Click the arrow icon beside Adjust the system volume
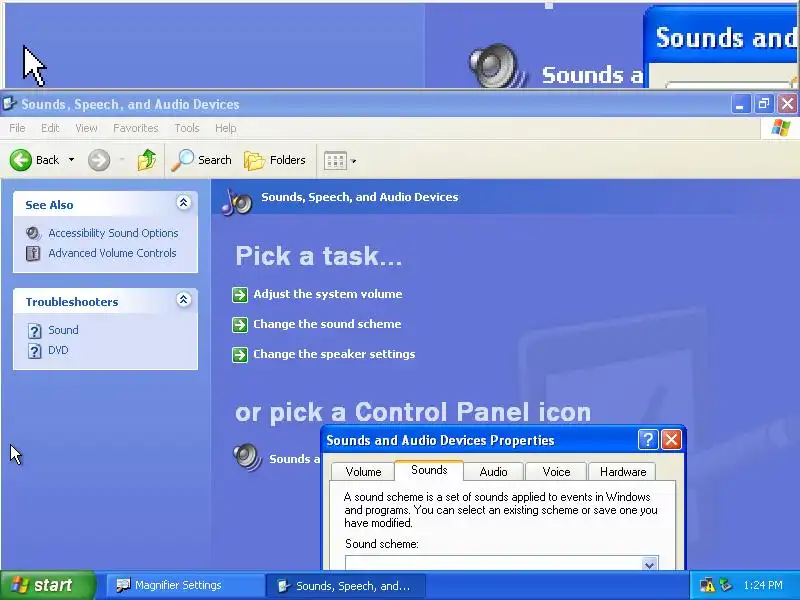 coord(240,294)
